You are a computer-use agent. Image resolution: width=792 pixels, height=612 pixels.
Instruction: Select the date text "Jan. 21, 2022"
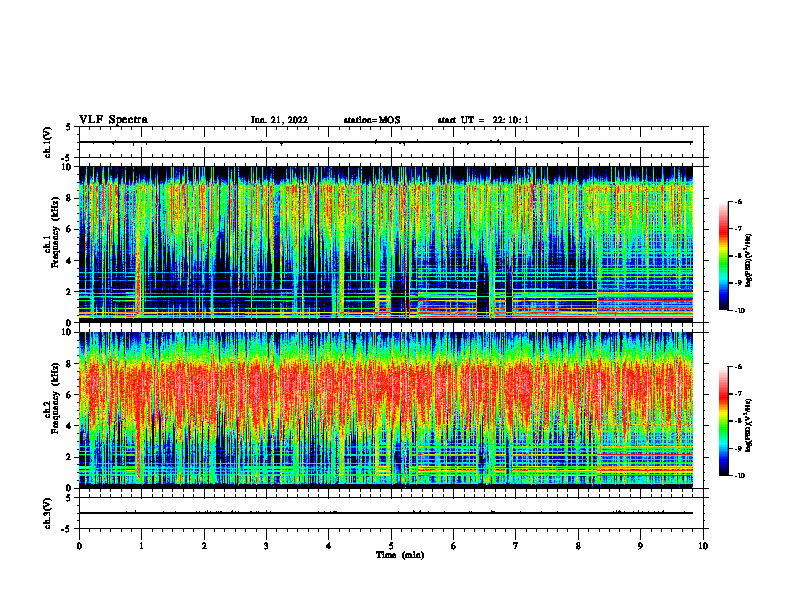(x=279, y=120)
